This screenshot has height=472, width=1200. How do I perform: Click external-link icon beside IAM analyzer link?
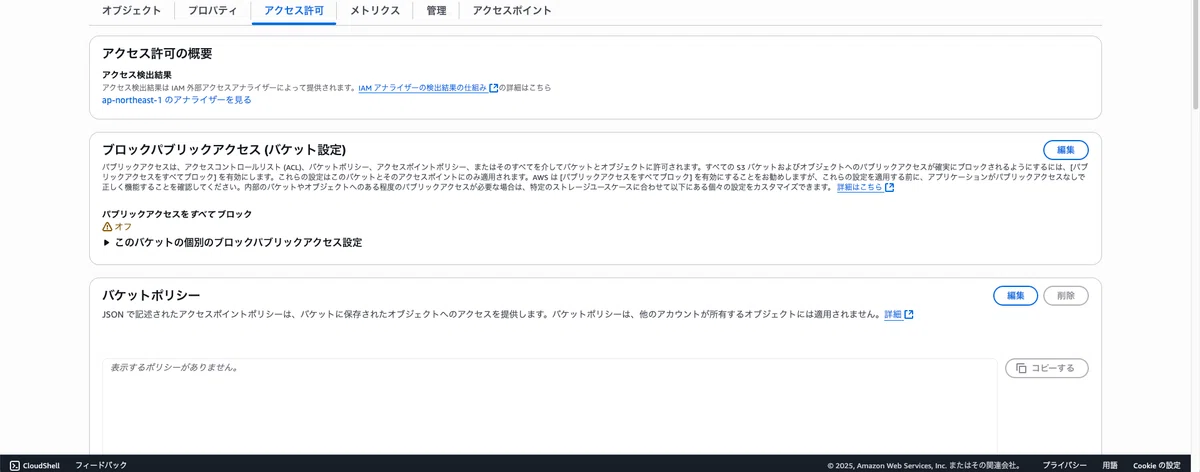(x=494, y=88)
